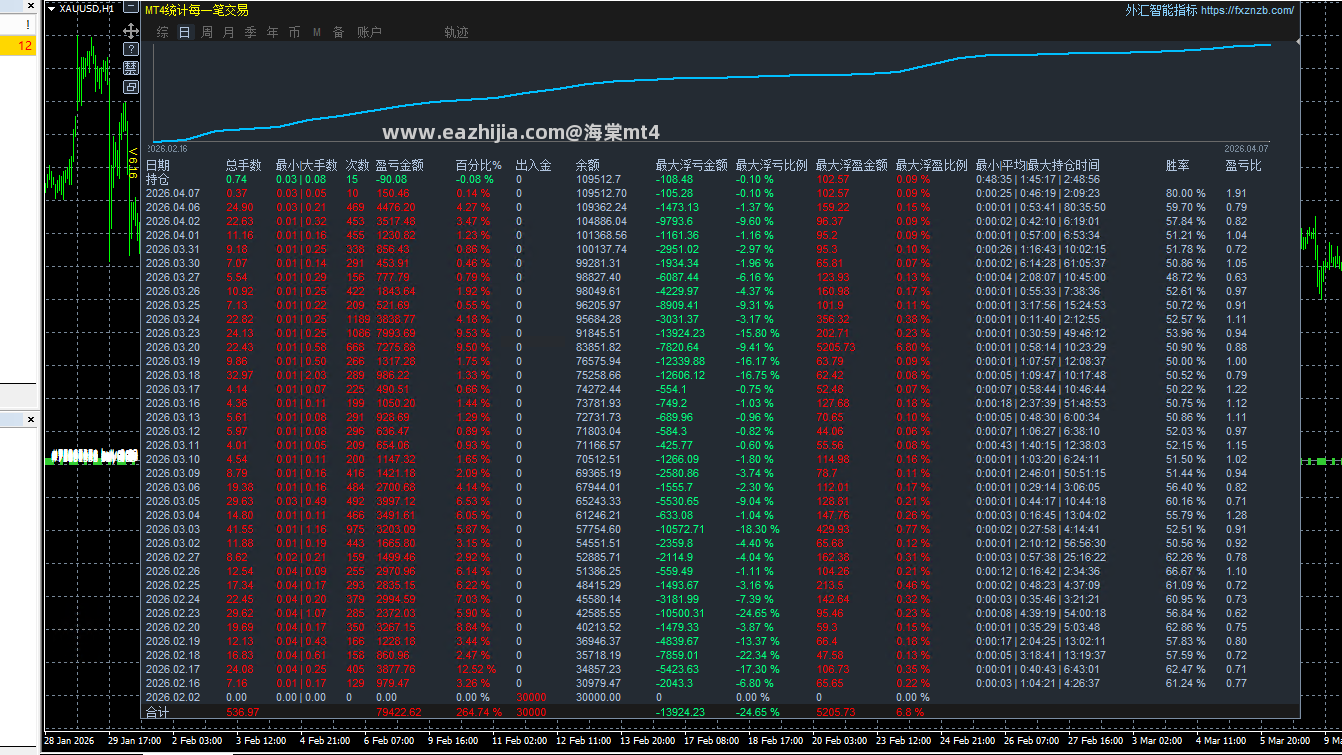Click the yellow 12 cell in left panel
Viewport: 1342px width, 755px height.
[x=18, y=45]
